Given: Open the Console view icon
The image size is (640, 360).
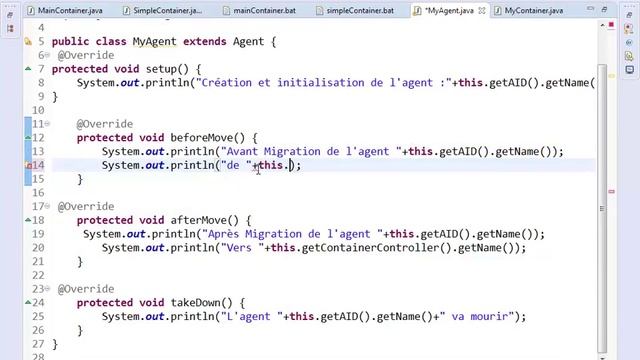Looking at the screenshot, I should point(629,70).
